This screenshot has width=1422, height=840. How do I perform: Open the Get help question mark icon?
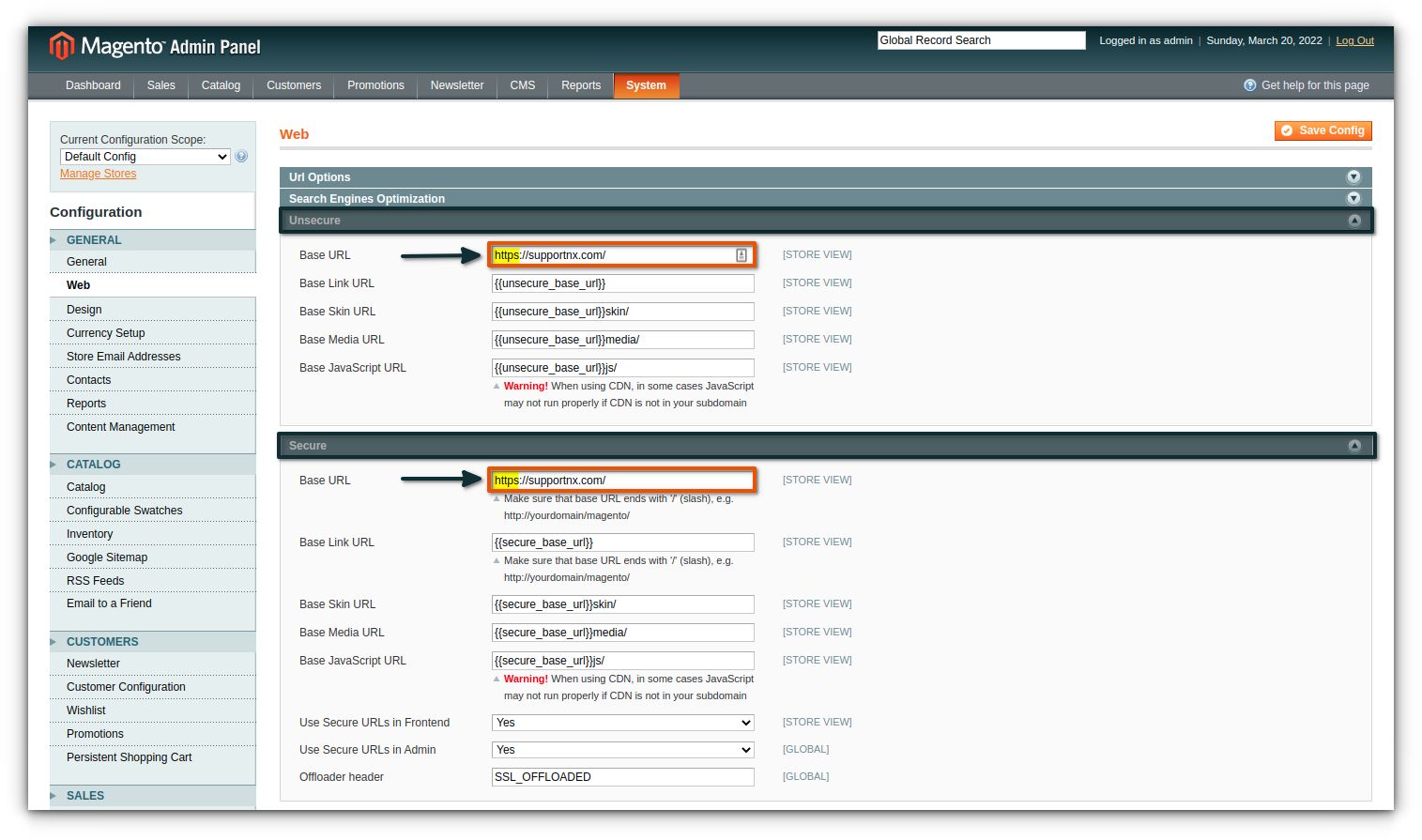pyautogui.click(x=1249, y=84)
